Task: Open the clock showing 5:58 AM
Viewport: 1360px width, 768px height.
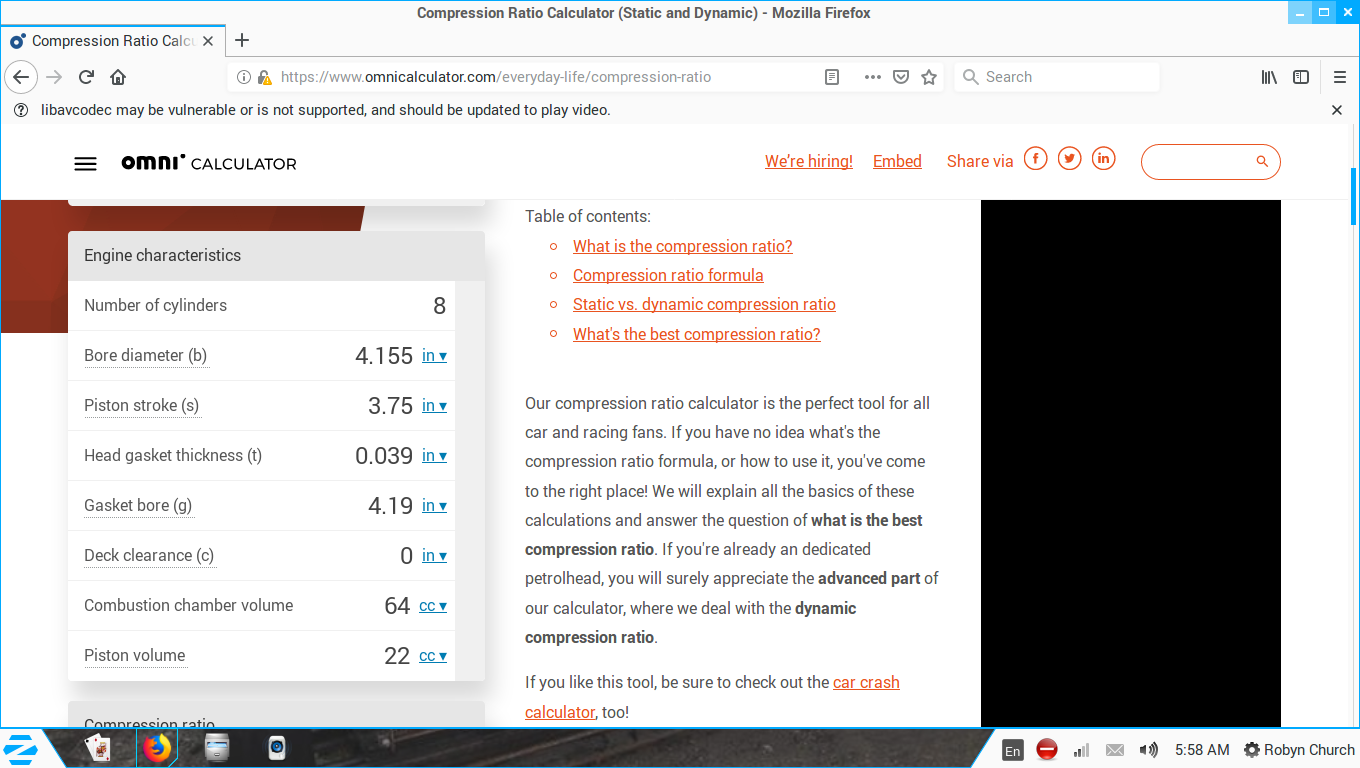Action: (1202, 750)
